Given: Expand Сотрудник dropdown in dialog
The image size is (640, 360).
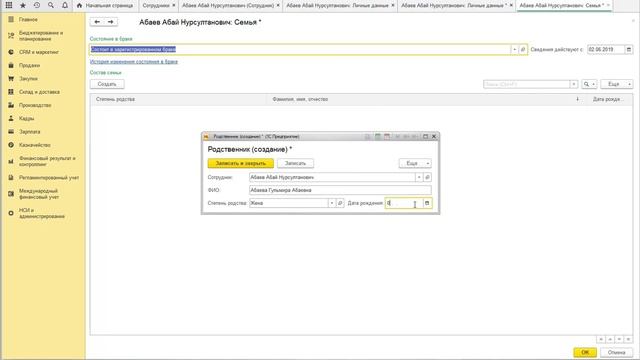Looking at the screenshot, I should tap(419, 177).
